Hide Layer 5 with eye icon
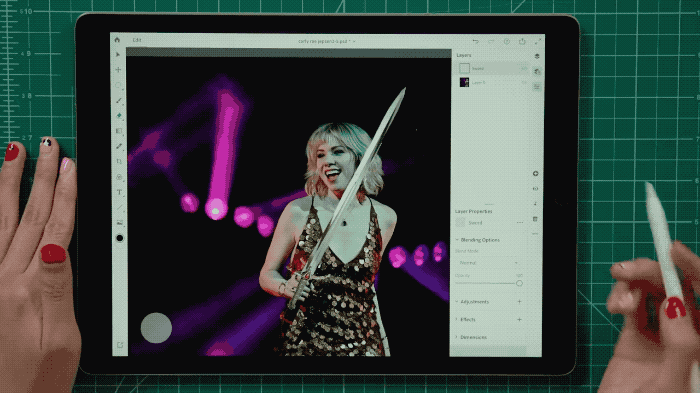The image size is (700, 393). pos(524,83)
